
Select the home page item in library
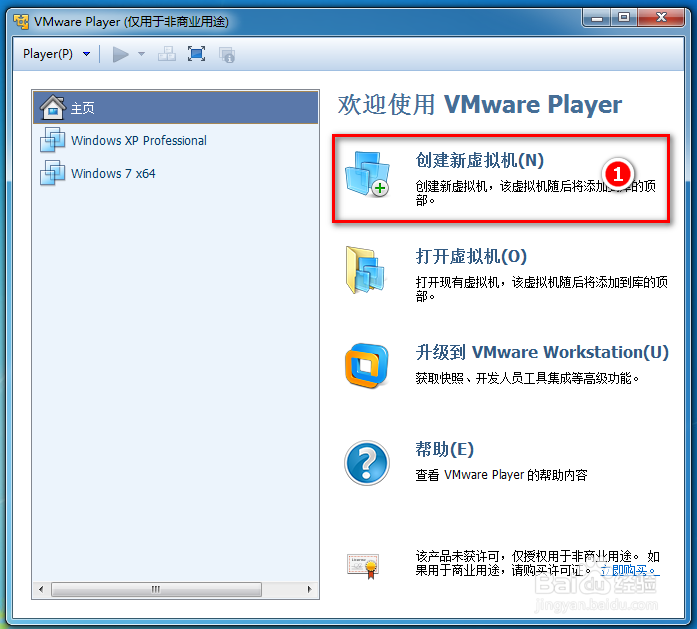click(x=176, y=107)
